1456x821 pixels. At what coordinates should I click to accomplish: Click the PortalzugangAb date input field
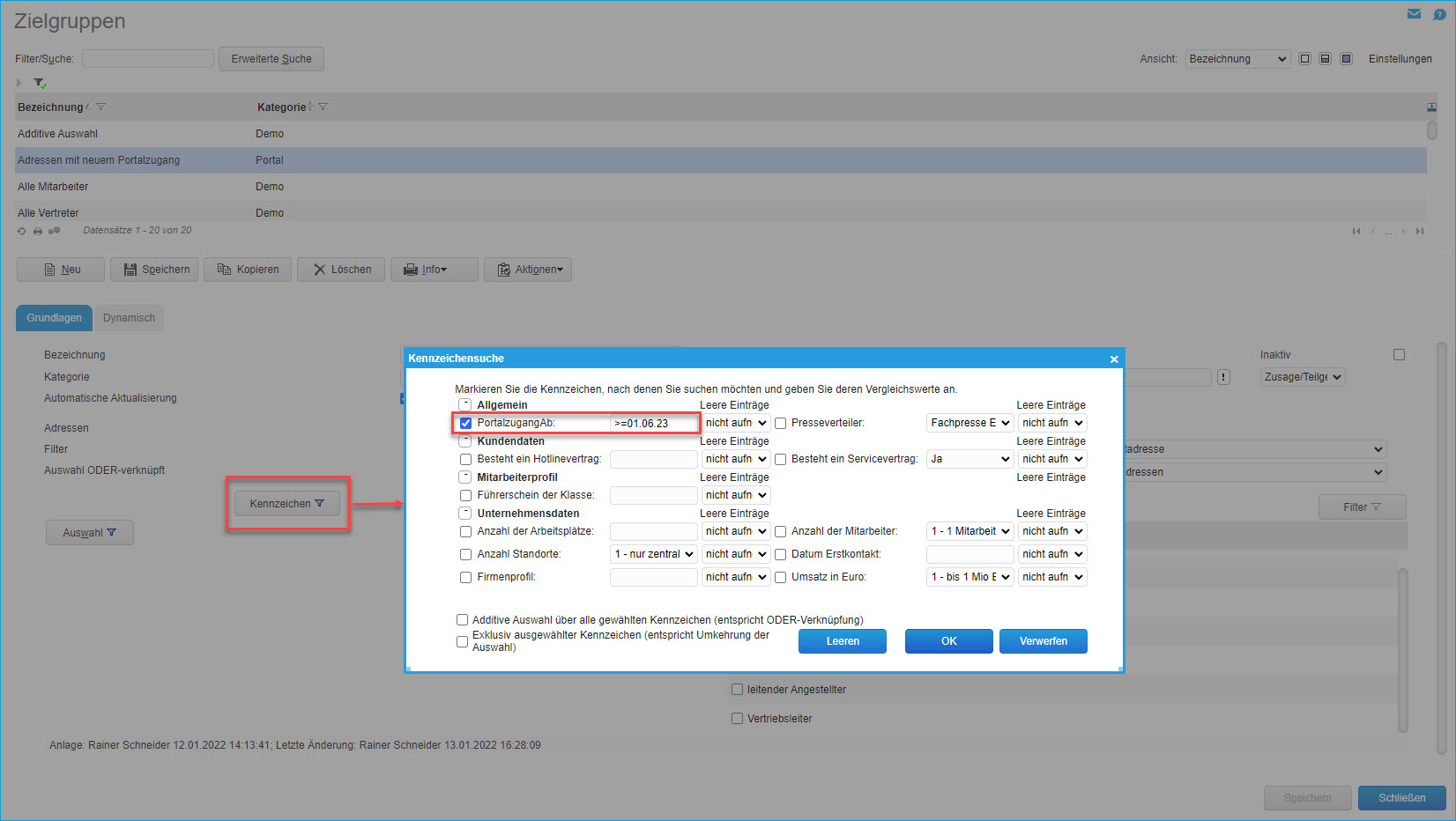click(652, 424)
